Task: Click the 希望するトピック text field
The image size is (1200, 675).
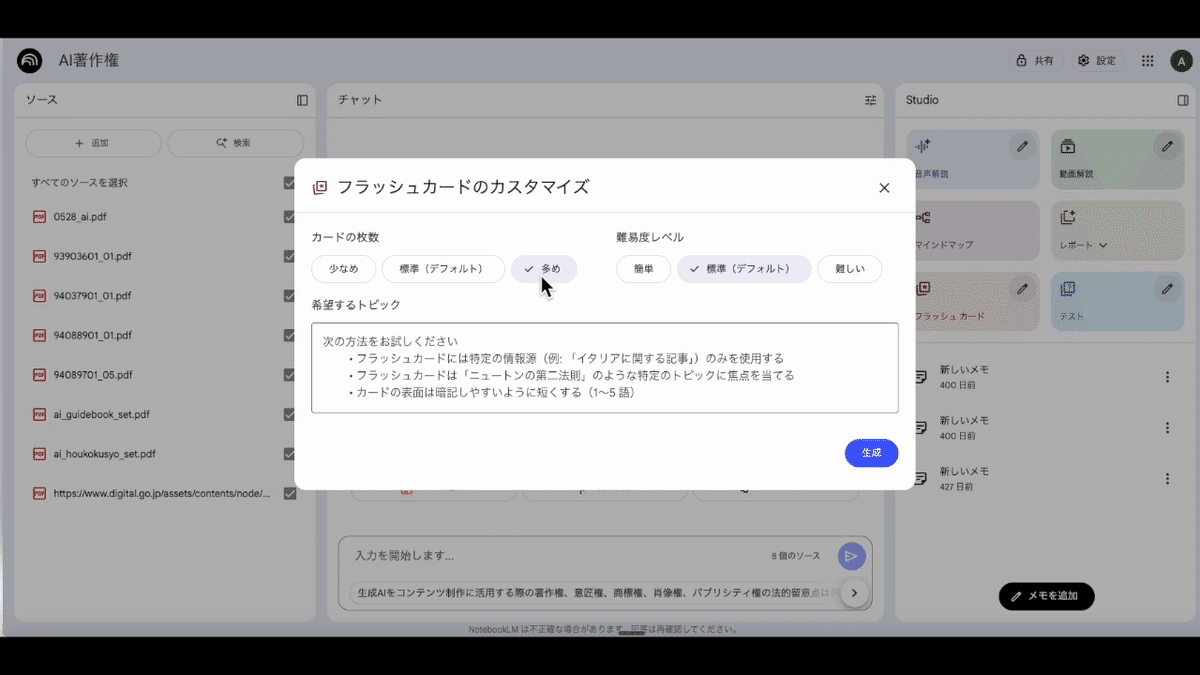Action: (604, 368)
